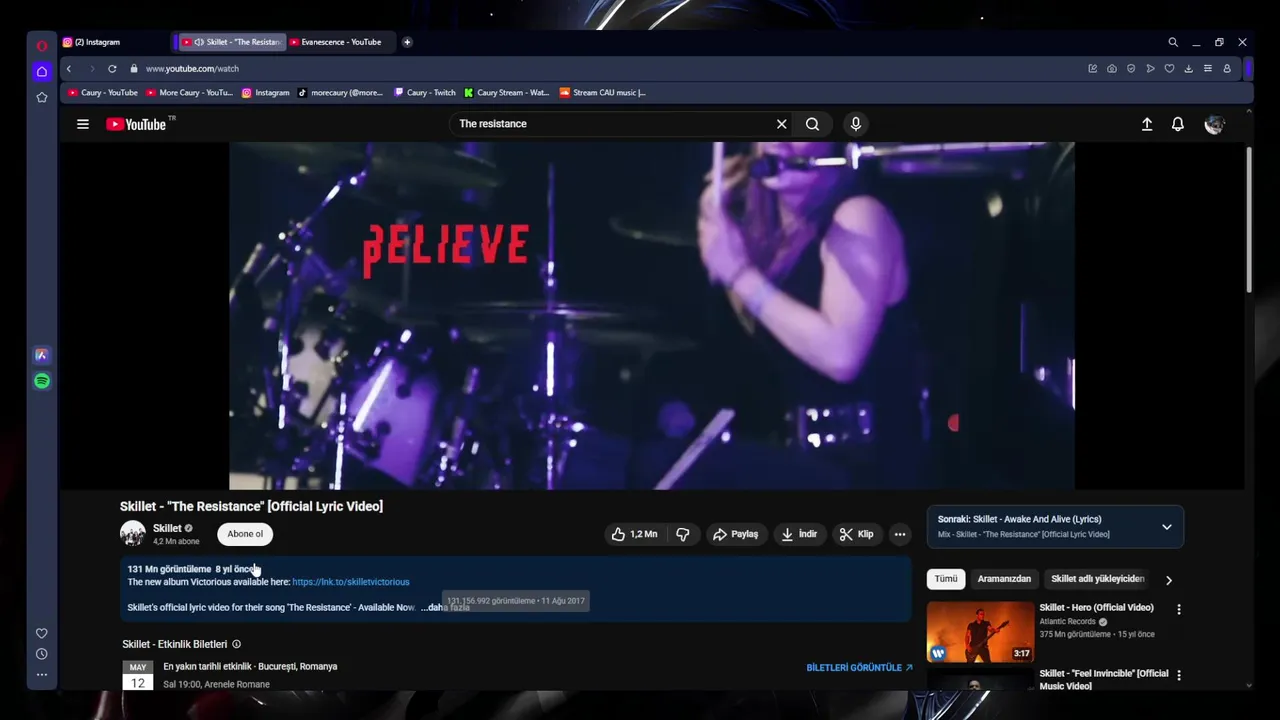Take a snapshot with camera icon
The image size is (1280, 720).
(x=1112, y=69)
